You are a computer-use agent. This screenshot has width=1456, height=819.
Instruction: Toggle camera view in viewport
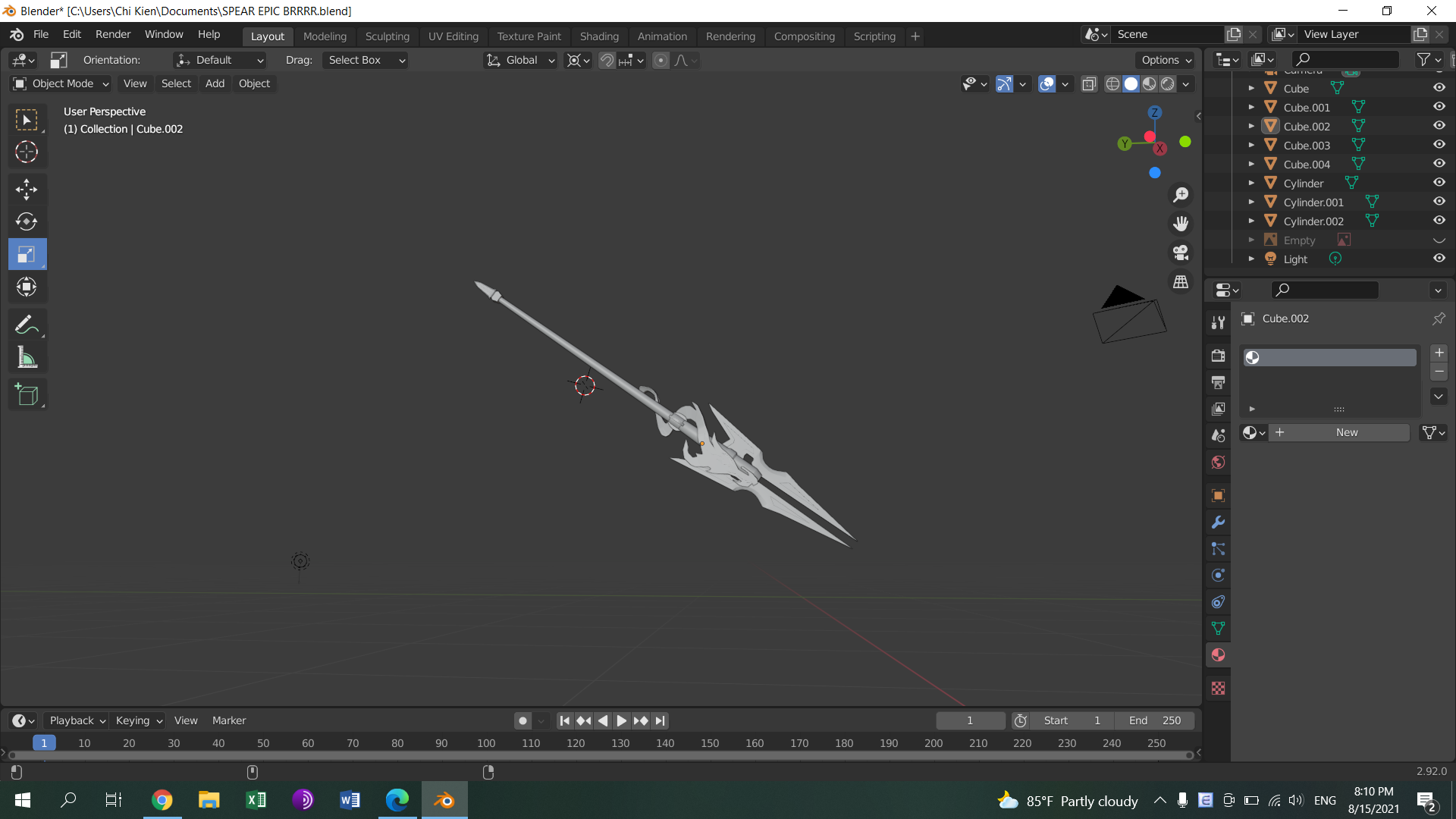[1181, 253]
